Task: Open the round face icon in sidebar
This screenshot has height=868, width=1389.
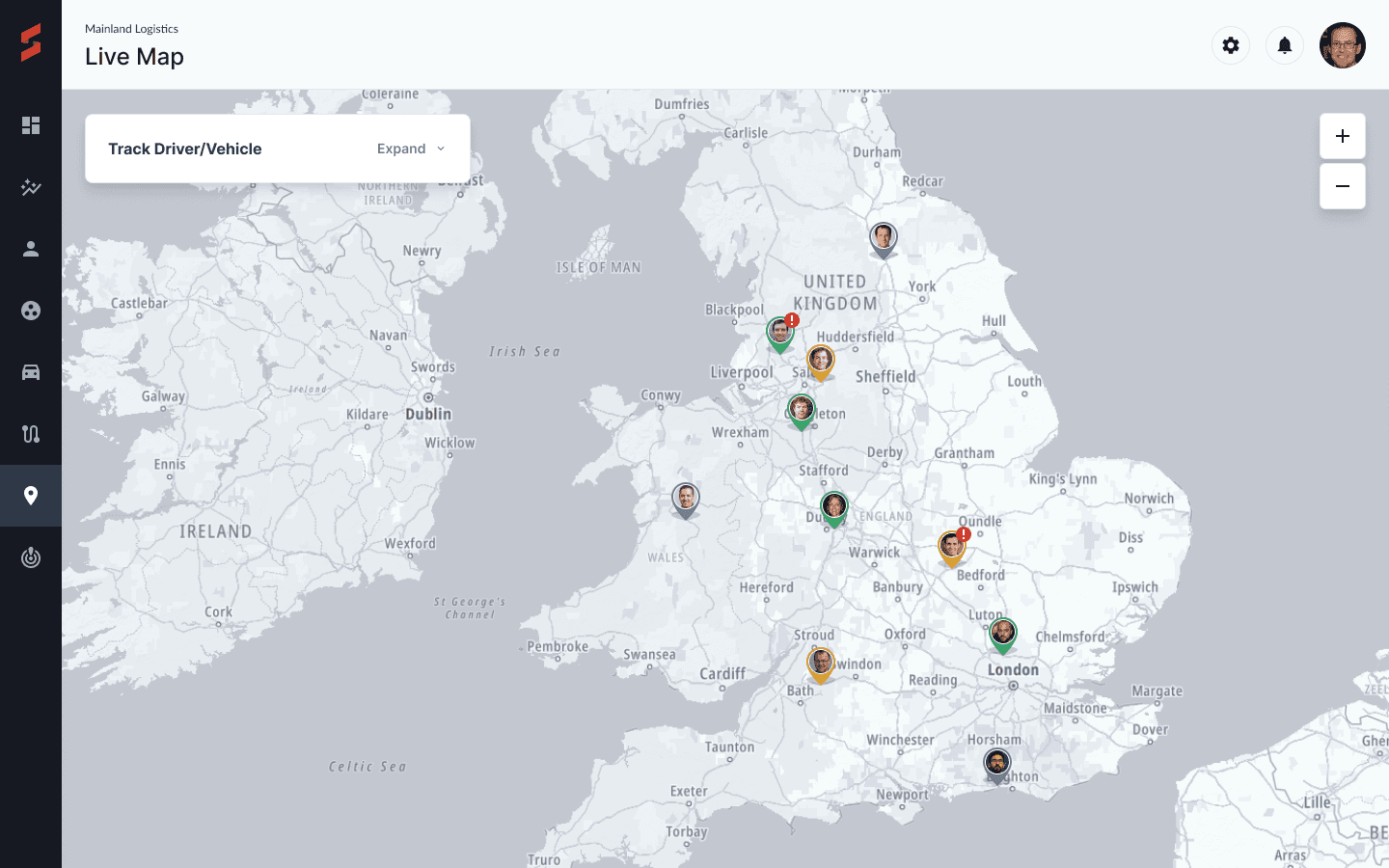Action: tap(31, 311)
